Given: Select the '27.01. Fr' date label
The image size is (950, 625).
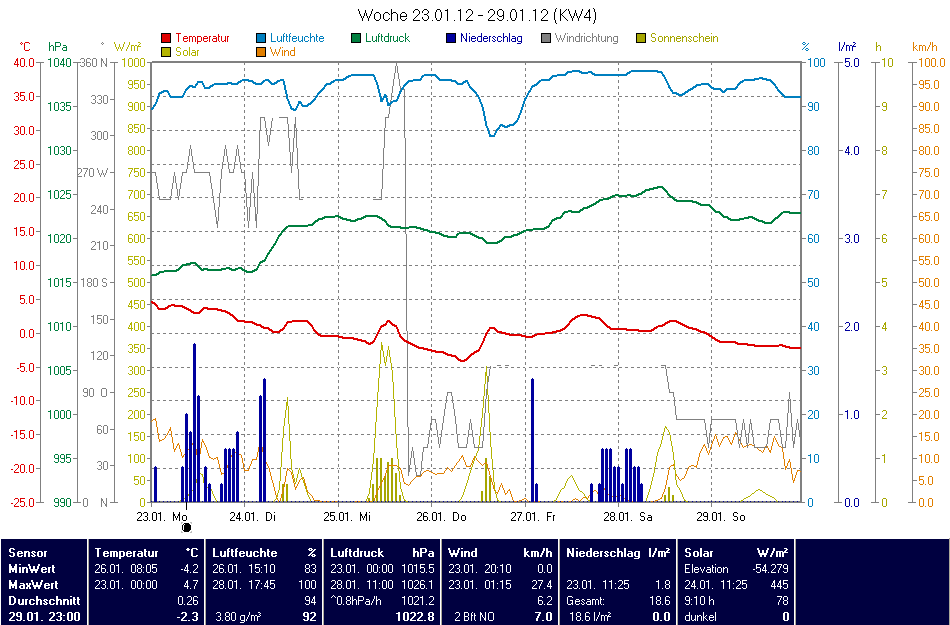Looking at the screenshot, I should 533,517.
